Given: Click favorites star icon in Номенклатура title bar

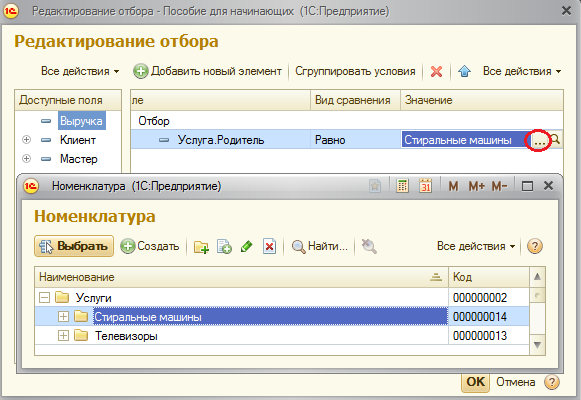Looking at the screenshot, I should [375, 186].
